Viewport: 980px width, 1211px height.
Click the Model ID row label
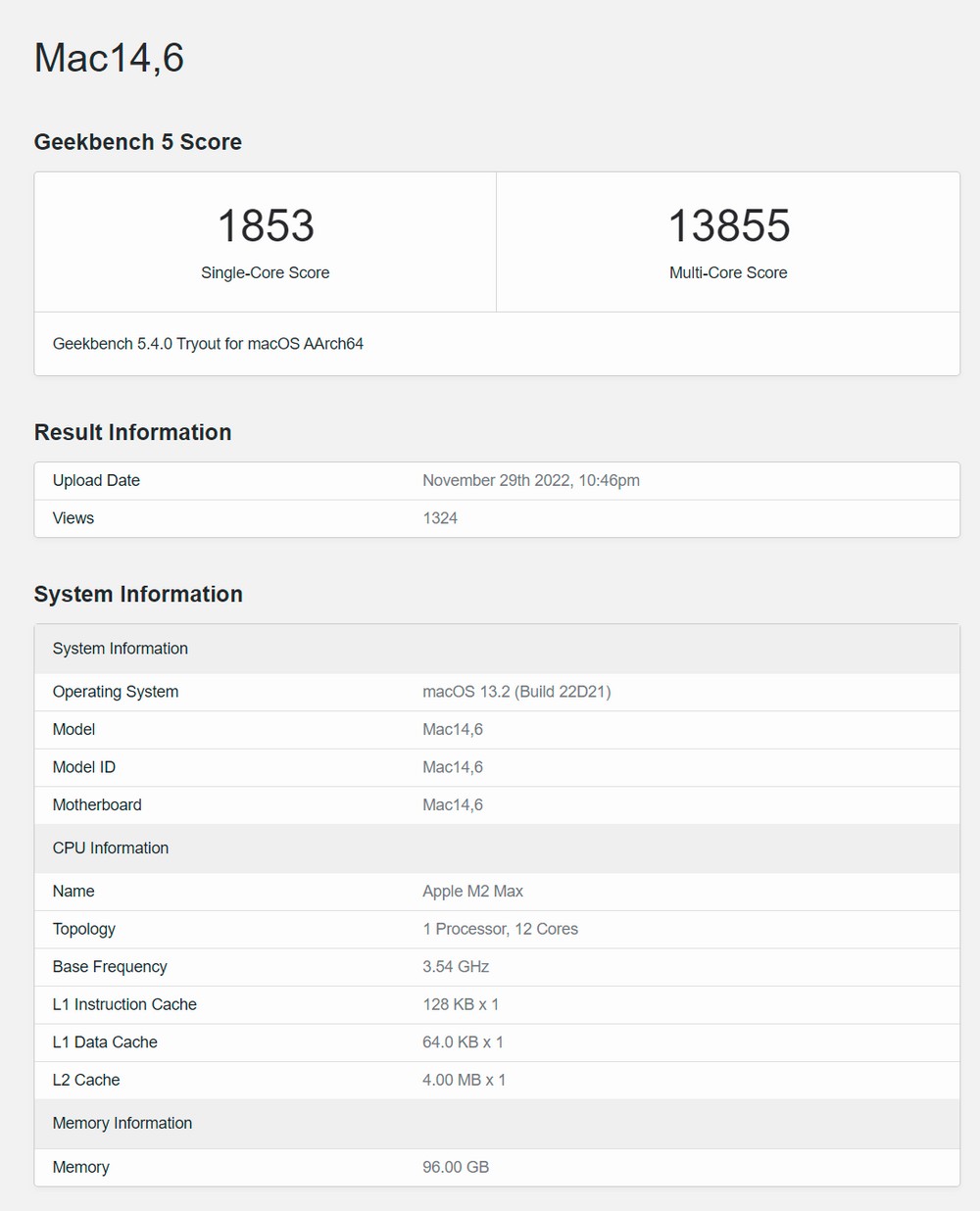coord(84,767)
